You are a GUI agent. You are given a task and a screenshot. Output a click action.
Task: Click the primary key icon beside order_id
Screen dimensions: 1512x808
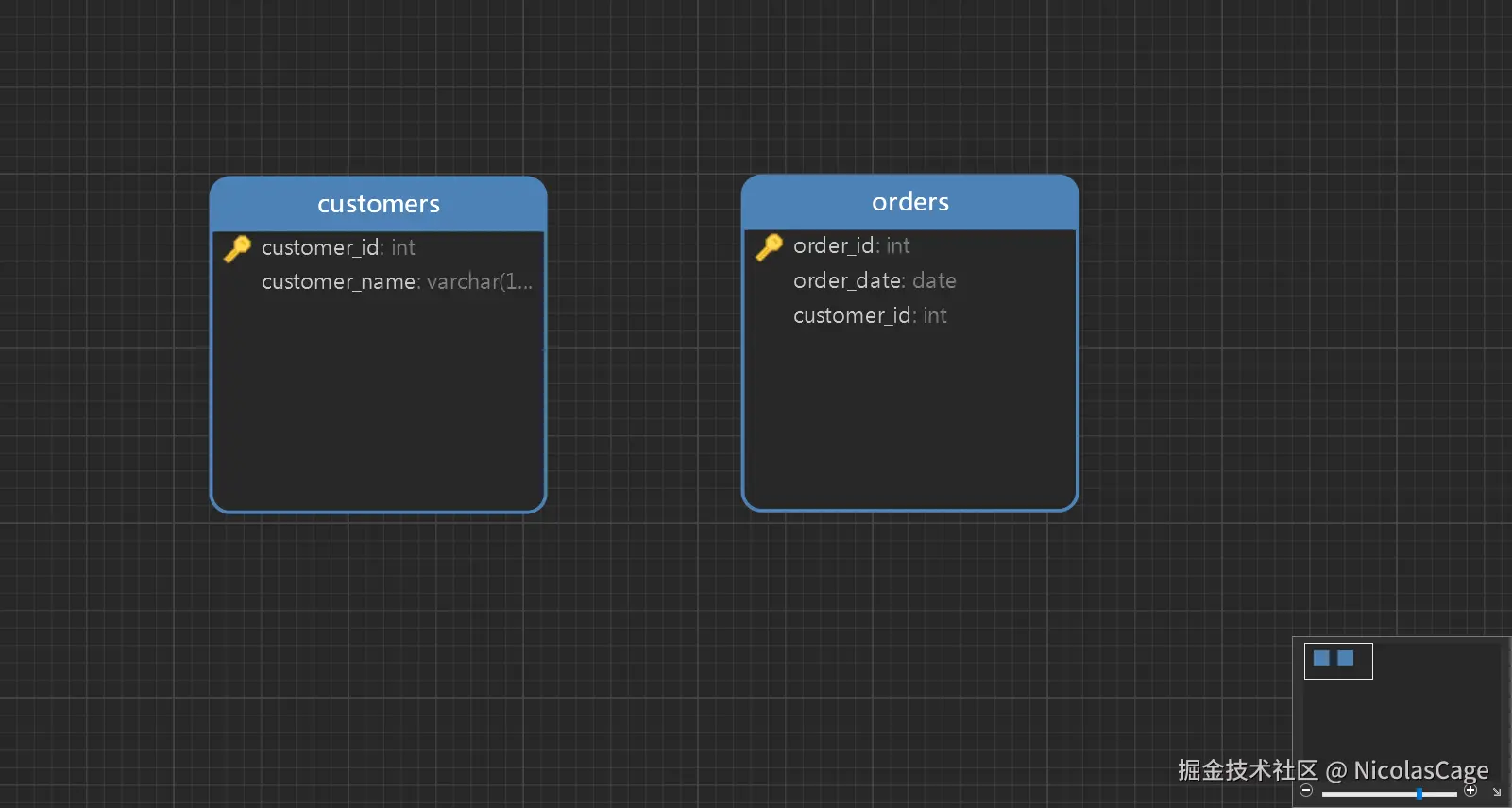(x=769, y=246)
